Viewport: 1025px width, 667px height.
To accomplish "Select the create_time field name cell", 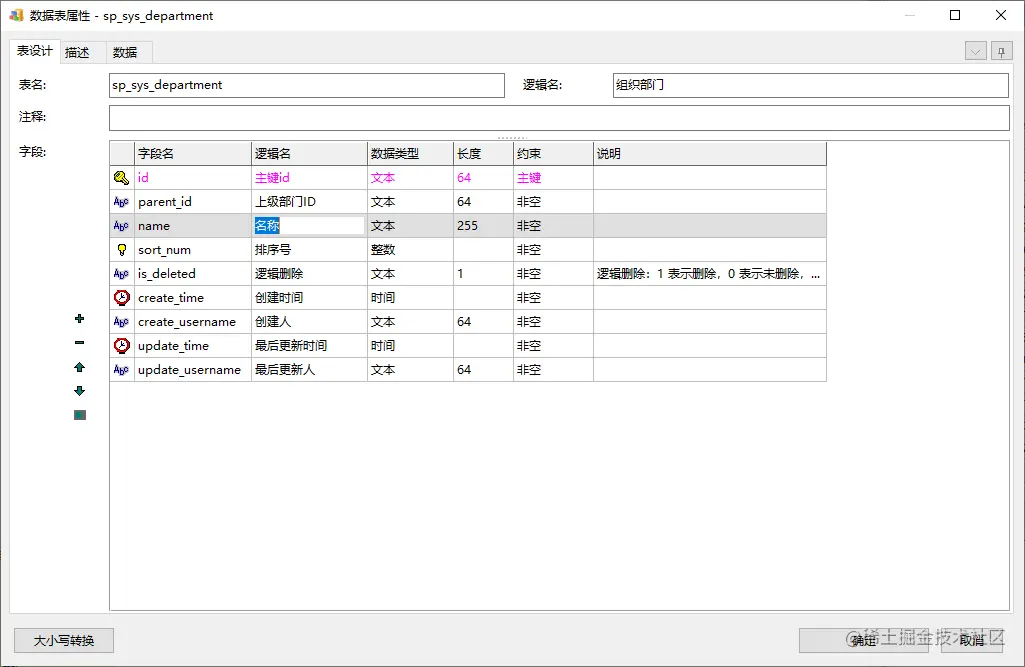I will click(x=193, y=298).
